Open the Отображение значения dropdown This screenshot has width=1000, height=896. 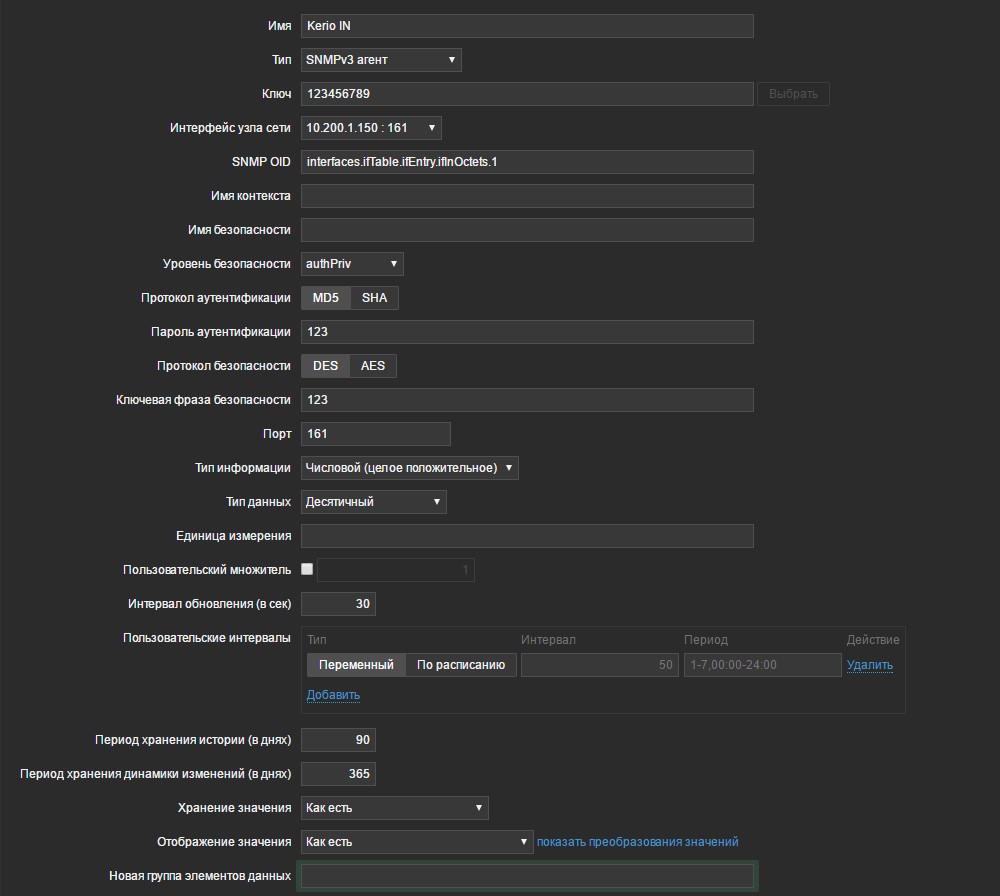tap(416, 842)
